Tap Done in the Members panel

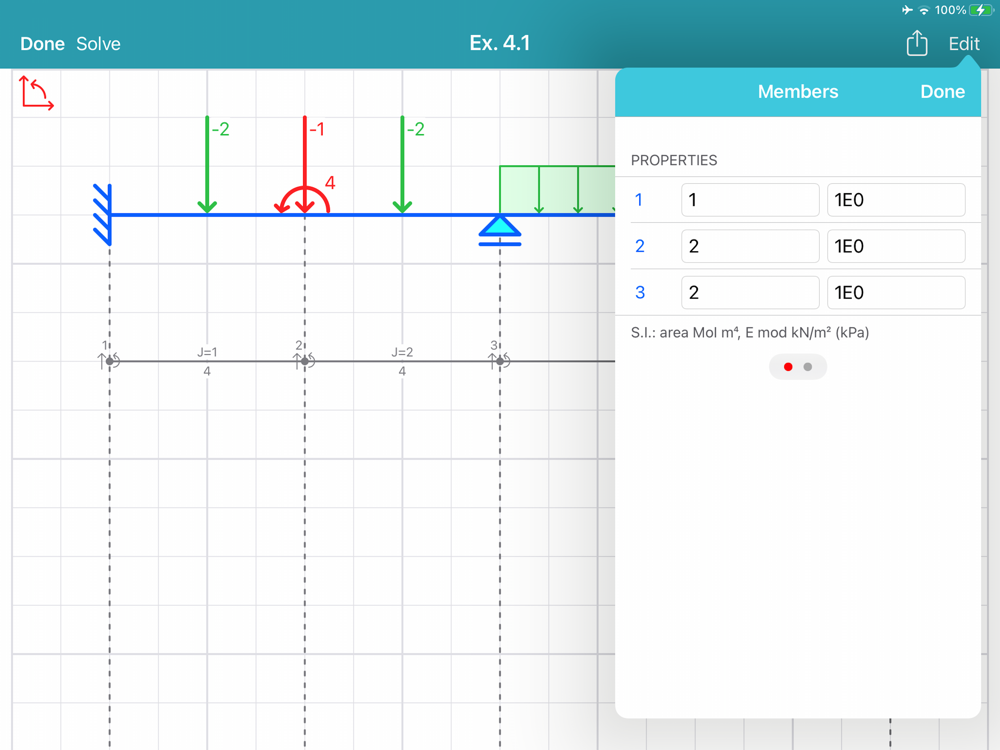[942, 92]
